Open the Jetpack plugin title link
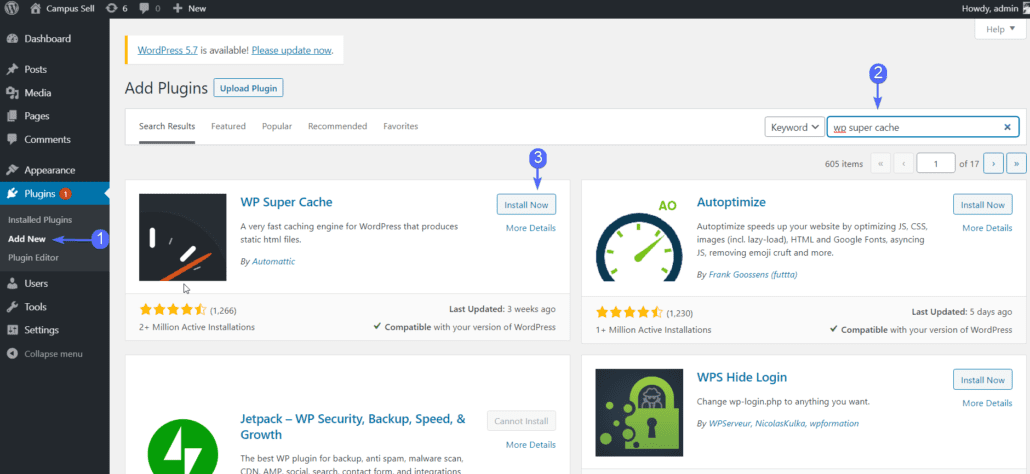This screenshot has width=1030, height=474. click(x=353, y=427)
